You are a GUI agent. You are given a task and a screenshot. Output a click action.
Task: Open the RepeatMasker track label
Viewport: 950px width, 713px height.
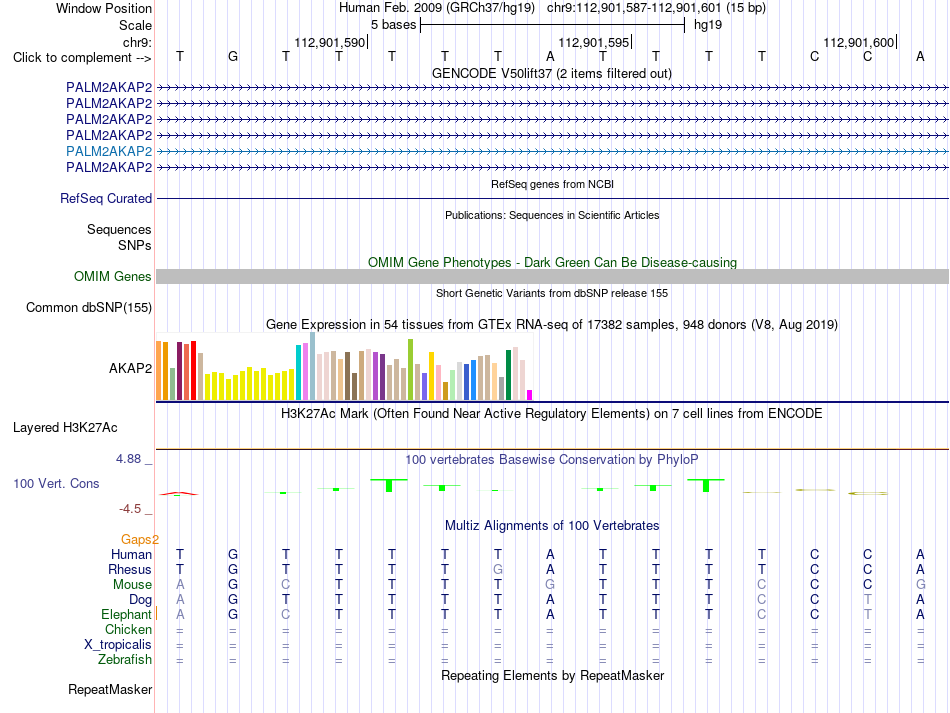coord(110,689)
